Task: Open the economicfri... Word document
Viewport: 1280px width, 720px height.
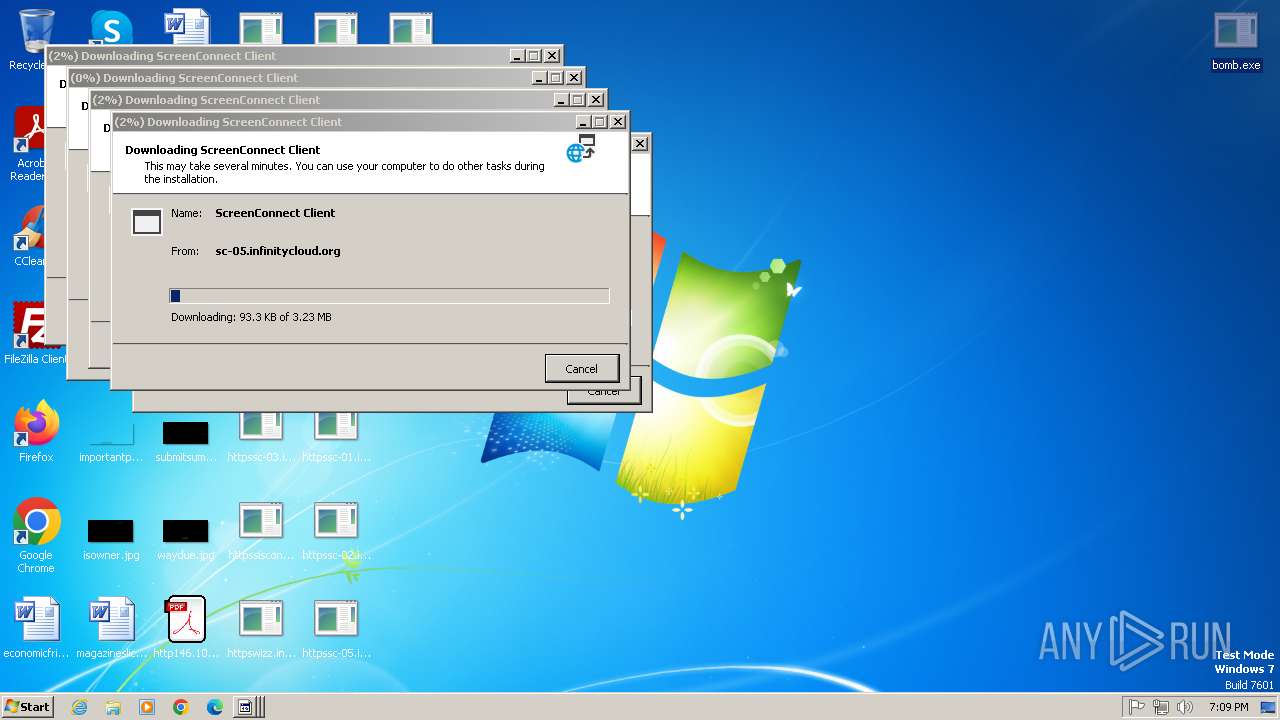Action: pyautogui.click(x=36, y=629)
